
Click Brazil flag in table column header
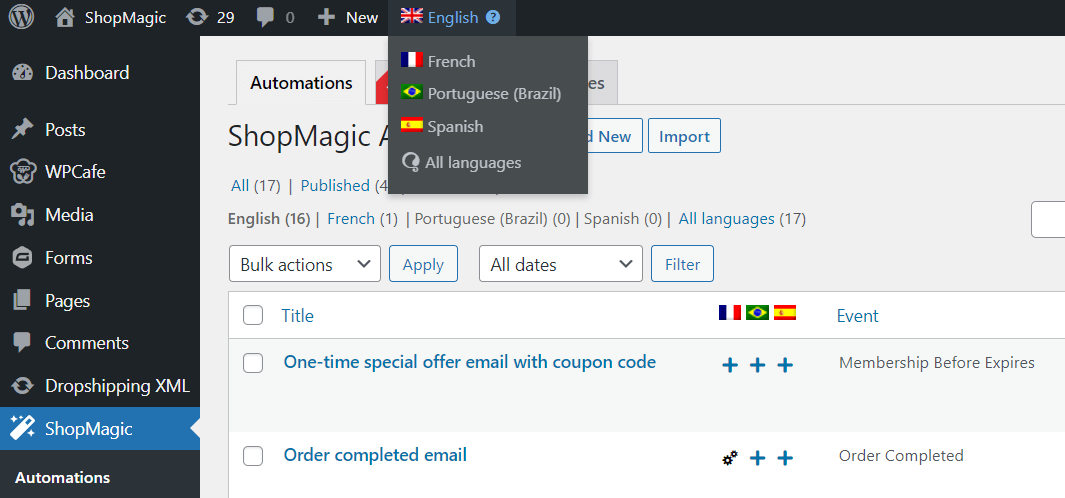(757, 313)
